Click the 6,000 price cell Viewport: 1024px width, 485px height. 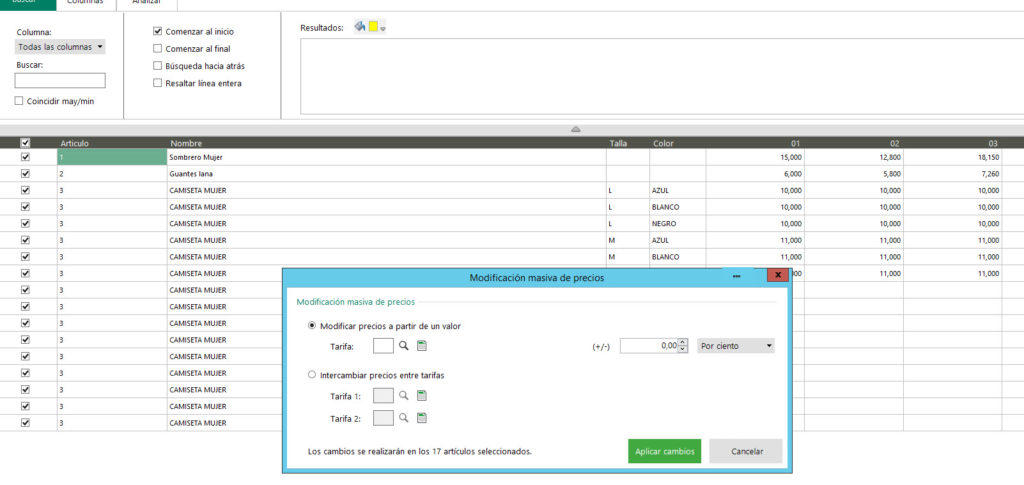755,174
